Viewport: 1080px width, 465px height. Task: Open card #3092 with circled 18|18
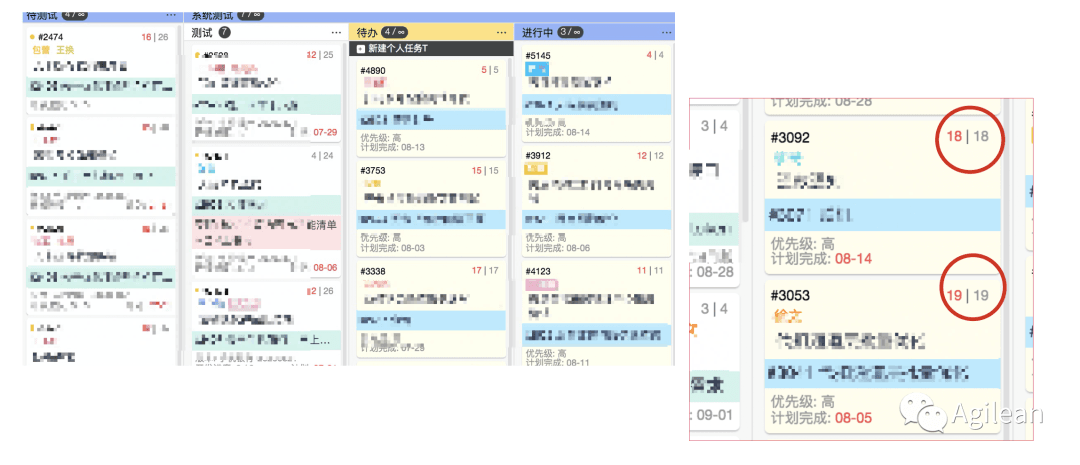pos(882,196)
